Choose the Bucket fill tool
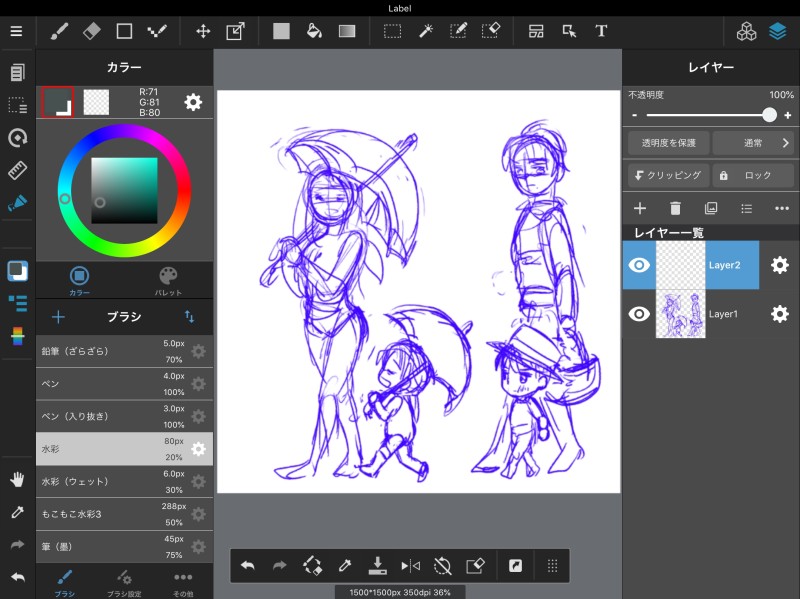 tap(313, 31)
